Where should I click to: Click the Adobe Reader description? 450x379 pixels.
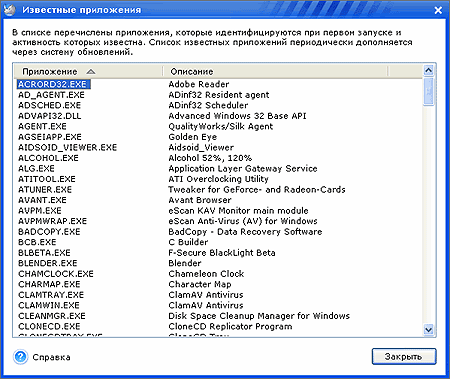click(x=199, y=84)
